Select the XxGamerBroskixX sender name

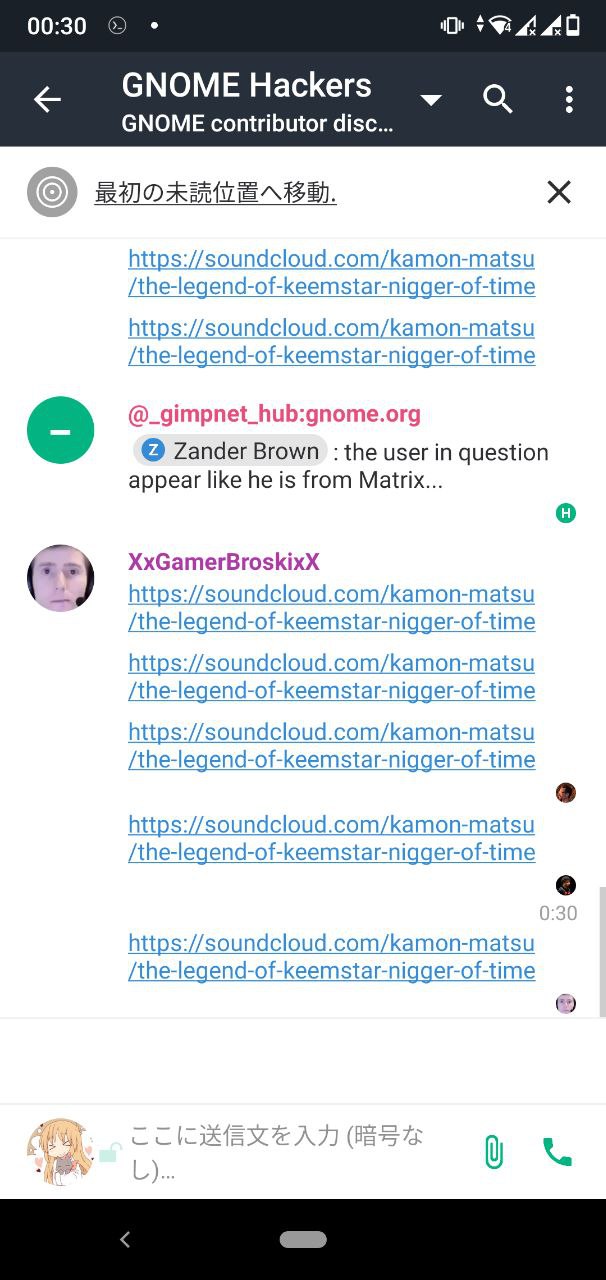coord(224,562)
